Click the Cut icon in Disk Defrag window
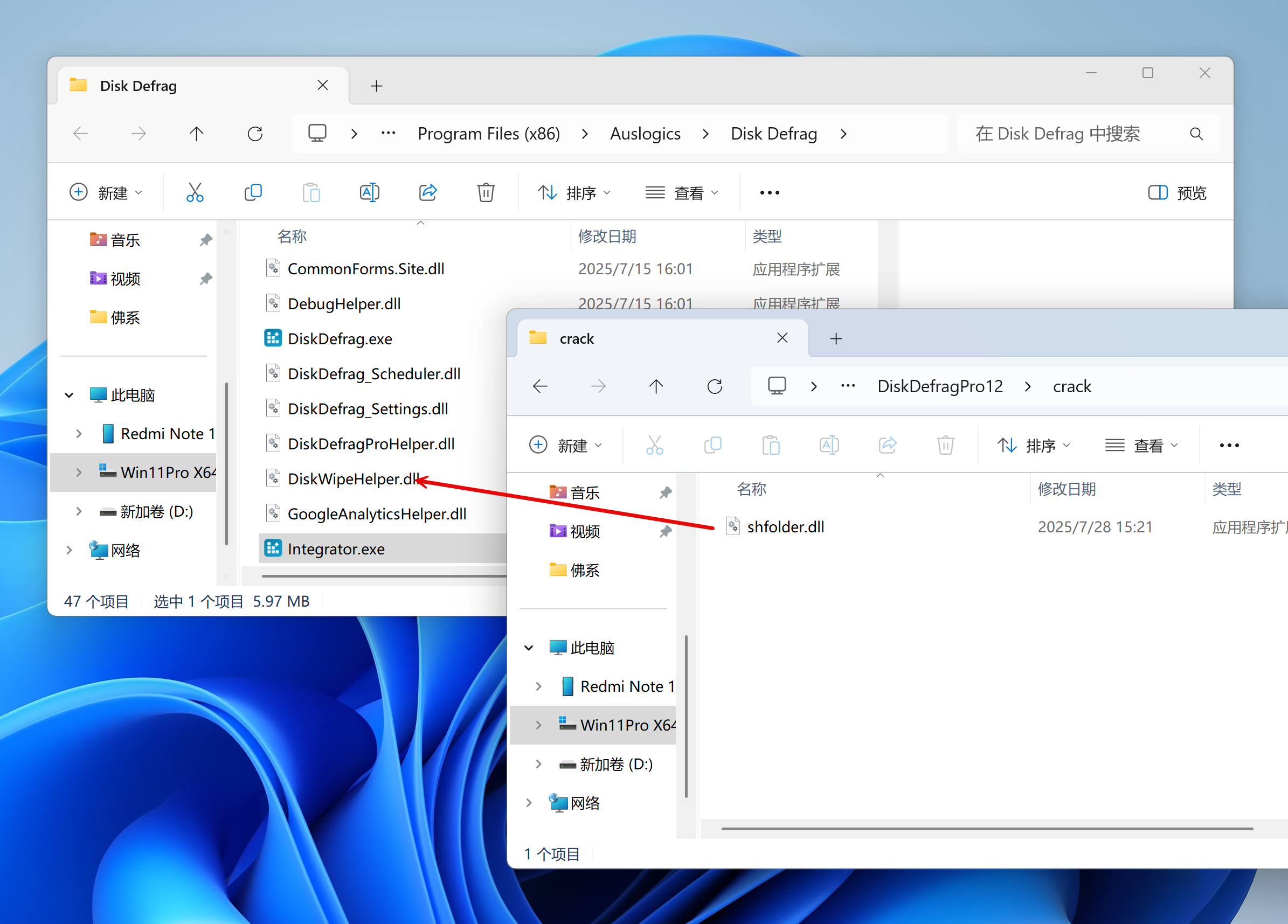Viewport: 1288px width, 924px height. coord(195,192)
